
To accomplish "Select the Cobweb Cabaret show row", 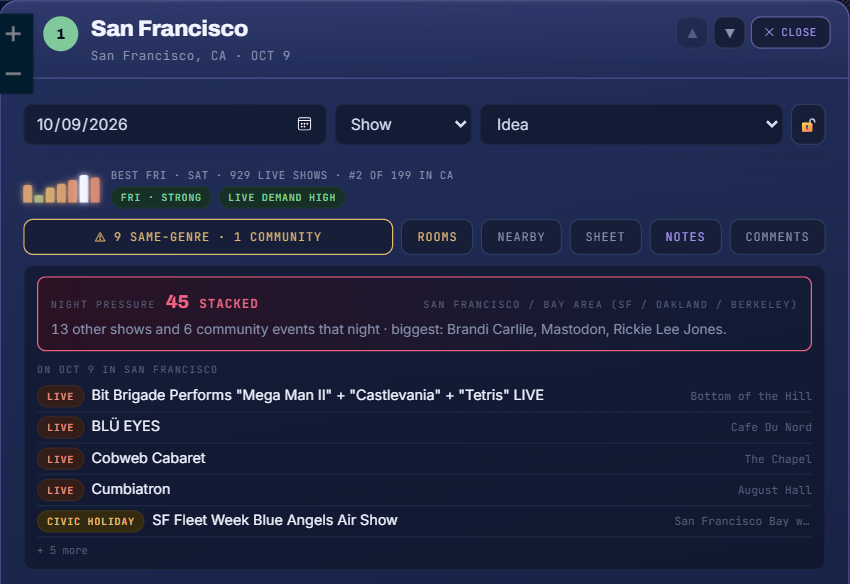I will click(x=424, y=459).
